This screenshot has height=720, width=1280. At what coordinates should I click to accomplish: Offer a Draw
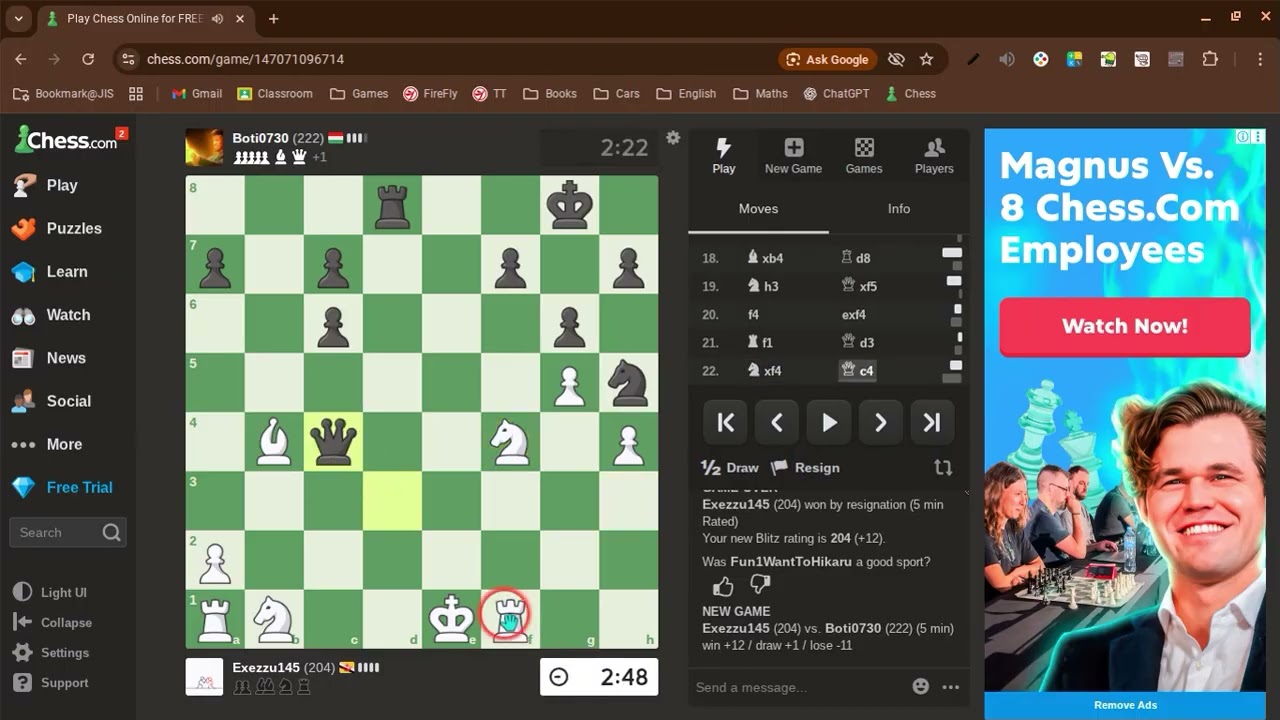730,467
